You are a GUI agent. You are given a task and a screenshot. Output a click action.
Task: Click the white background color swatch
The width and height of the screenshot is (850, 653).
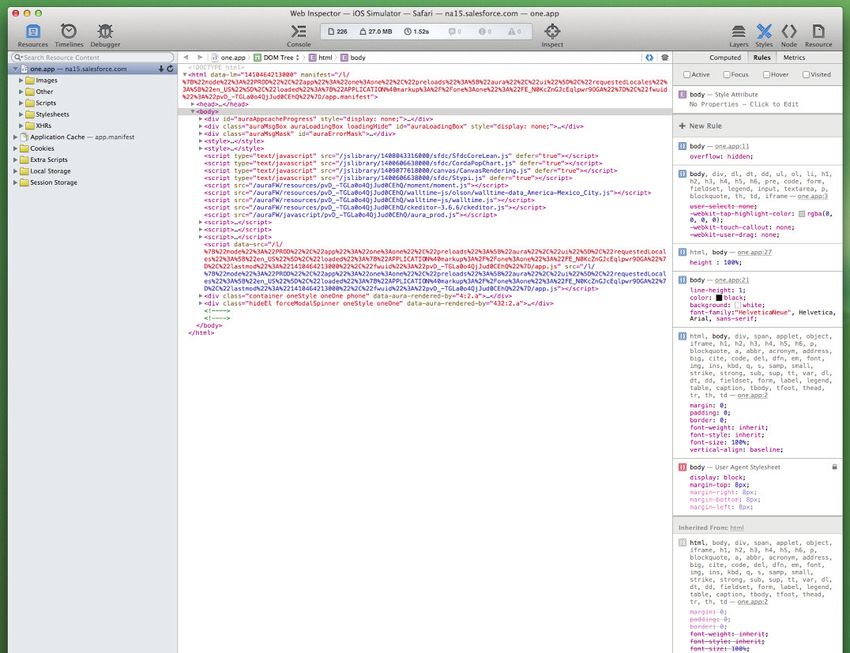737,305
